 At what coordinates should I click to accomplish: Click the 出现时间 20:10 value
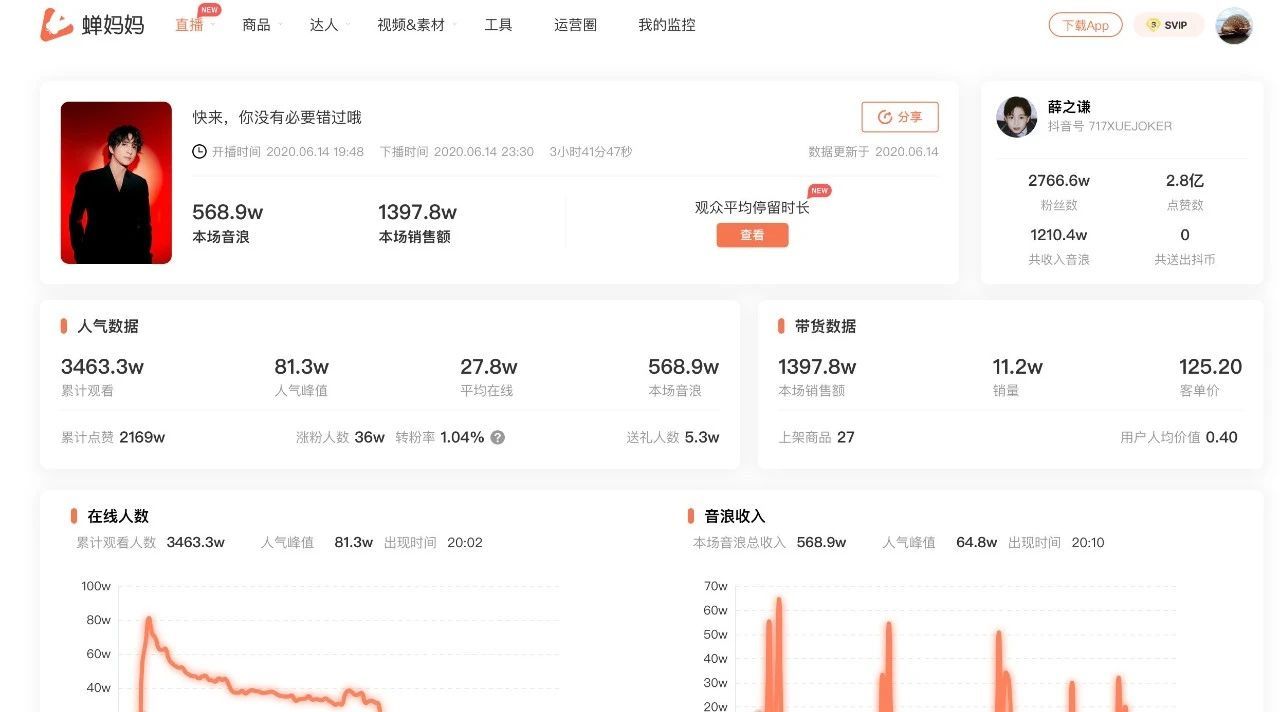(x=1088, y=543)
